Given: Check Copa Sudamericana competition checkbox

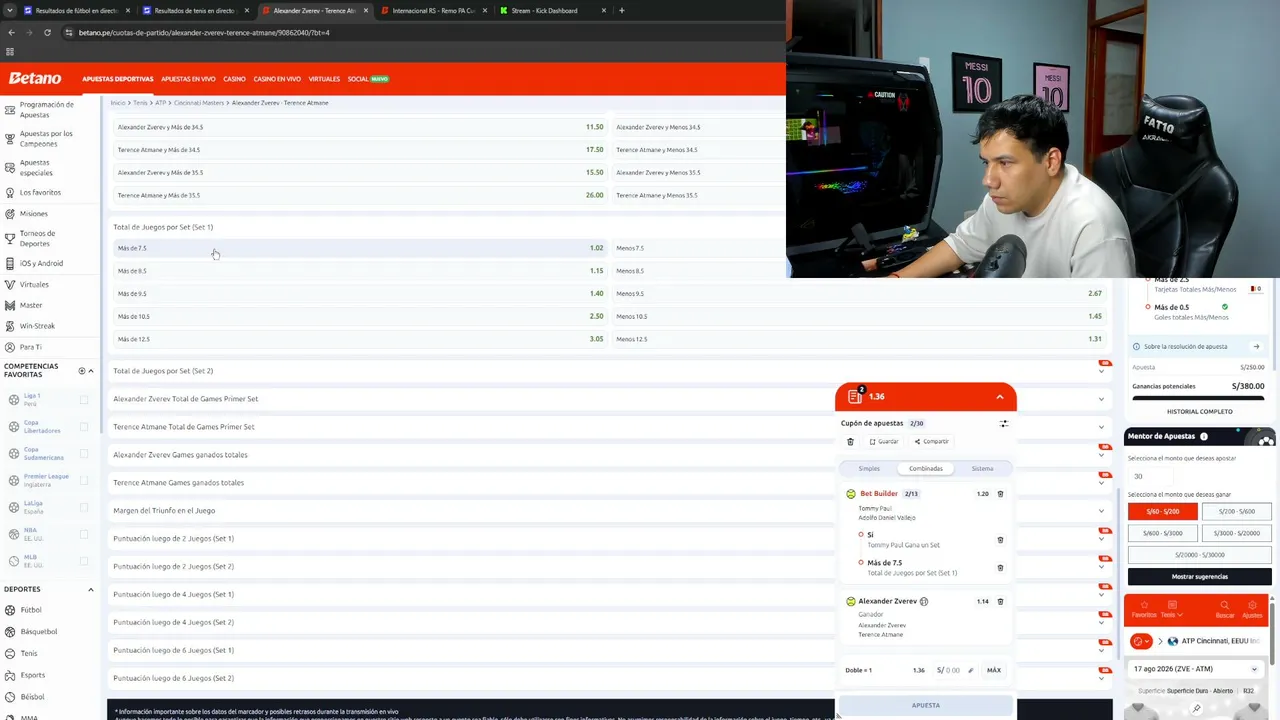Looking at the screenshot, I should click(x=84, y=454).
